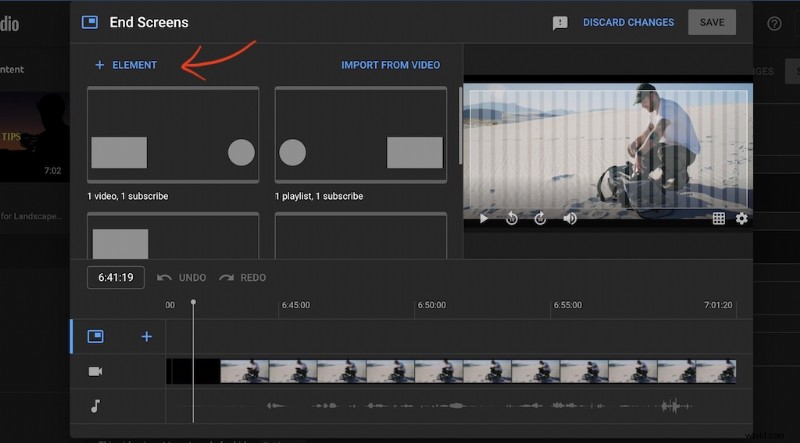Viewport: 800px width, 443px height.
Task: Select the 1 video, 1 subscribe template
Action: 173,135
